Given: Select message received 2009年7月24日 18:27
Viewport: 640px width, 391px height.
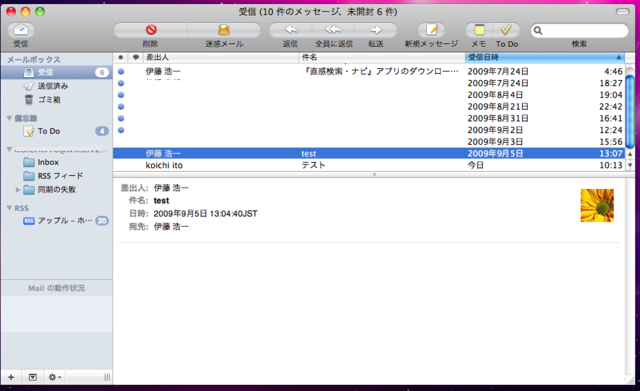Looking at the screenshot, I should coord(369,83).
